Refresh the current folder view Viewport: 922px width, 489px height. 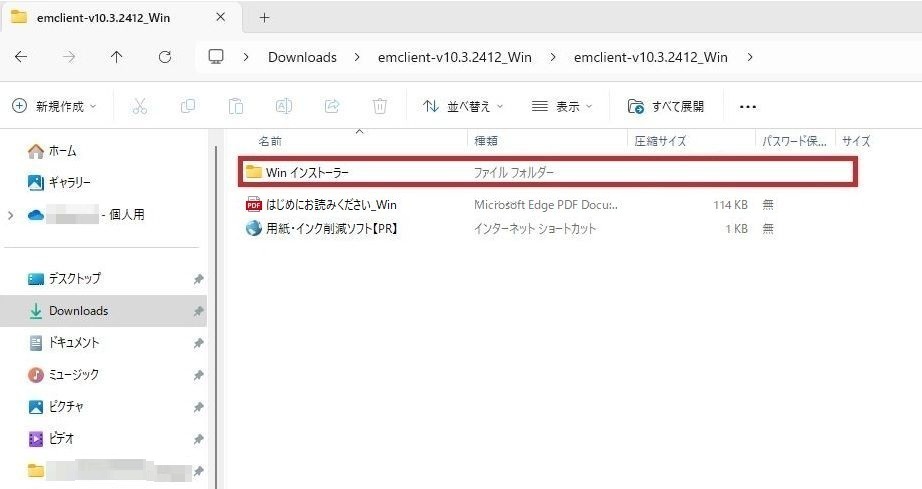[x=165, y=57]
